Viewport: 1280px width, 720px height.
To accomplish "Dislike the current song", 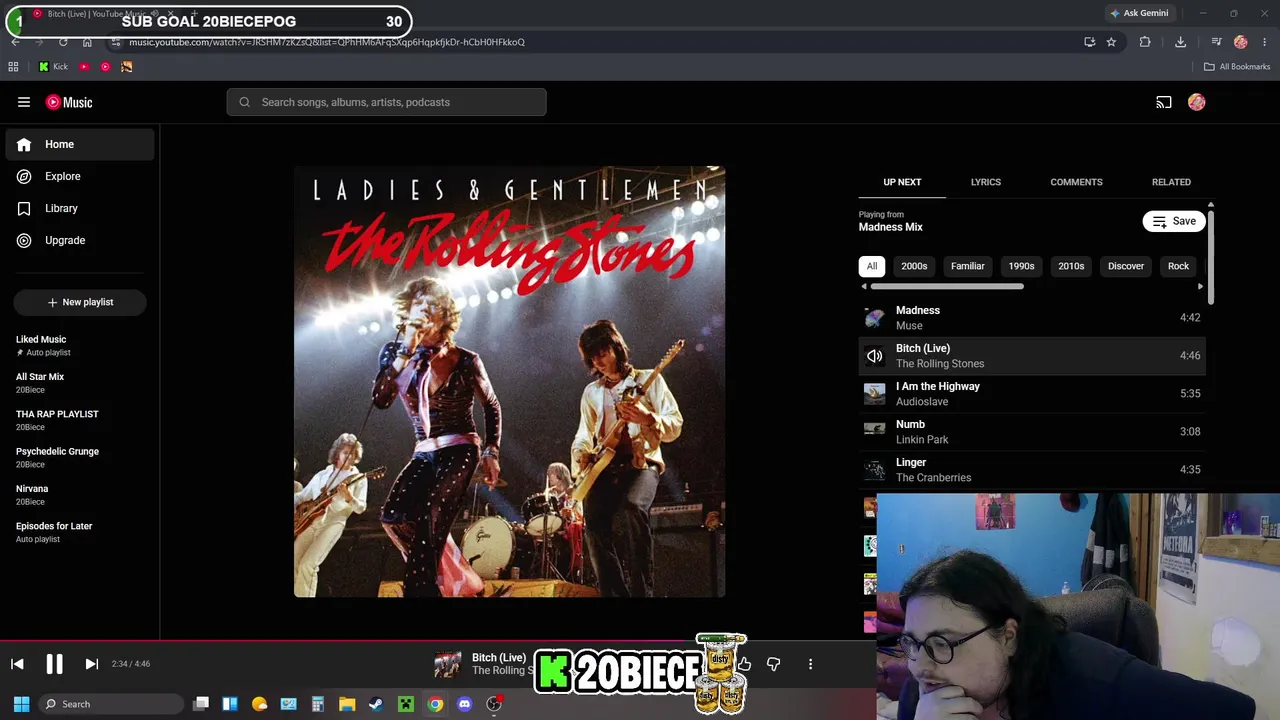I will (773, 664).
